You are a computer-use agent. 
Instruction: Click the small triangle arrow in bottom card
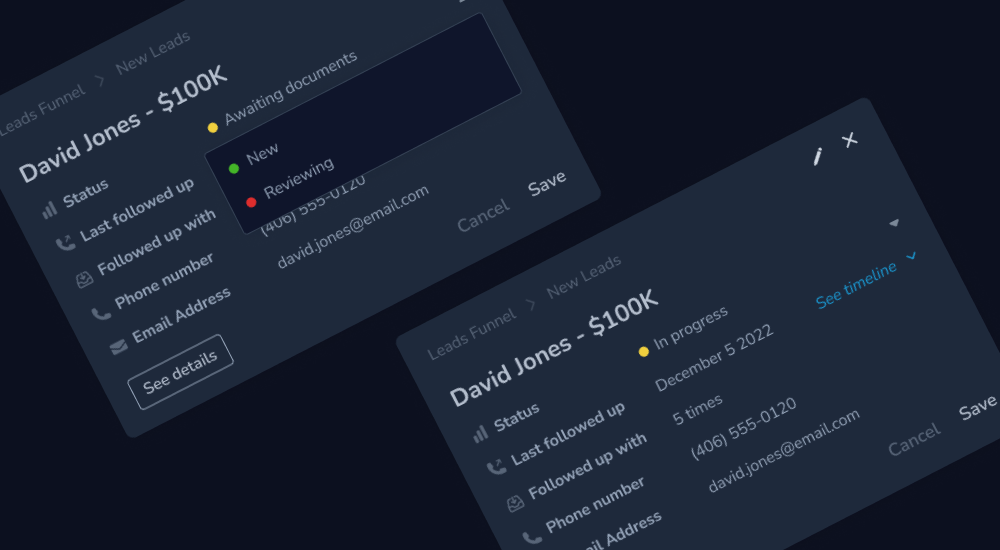894,223
